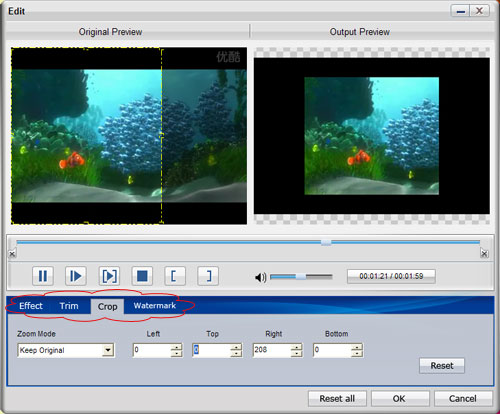Pause the video playback

point(43,276)
